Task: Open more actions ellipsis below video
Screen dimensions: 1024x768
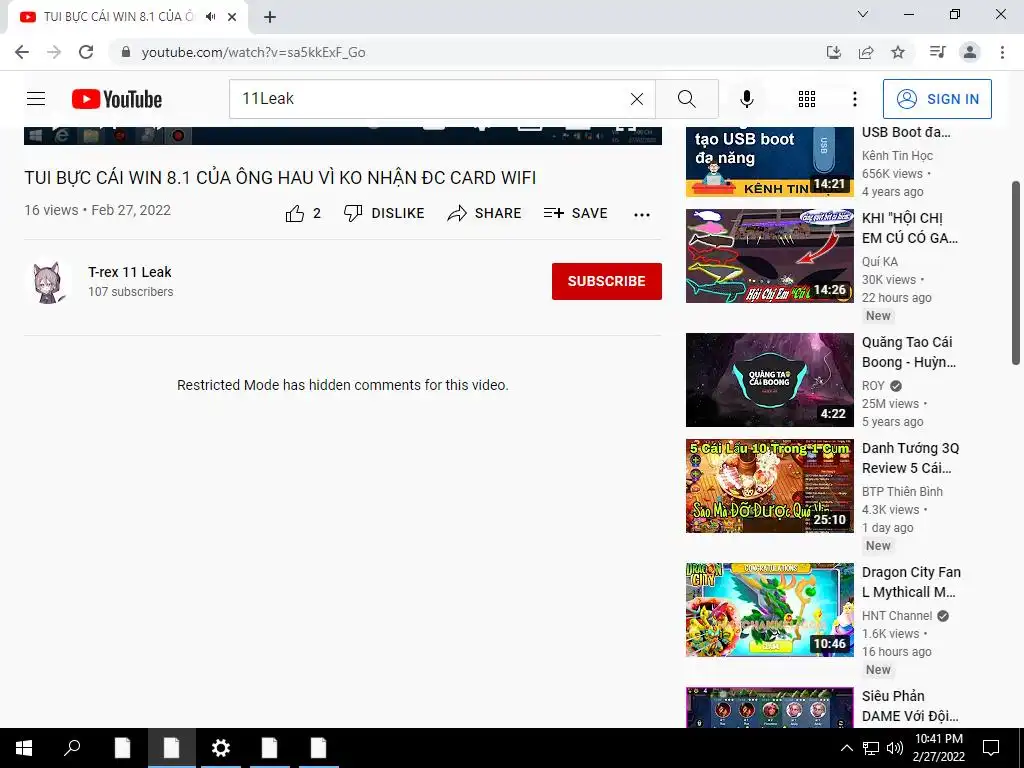Action: click(x=642, y=215)
